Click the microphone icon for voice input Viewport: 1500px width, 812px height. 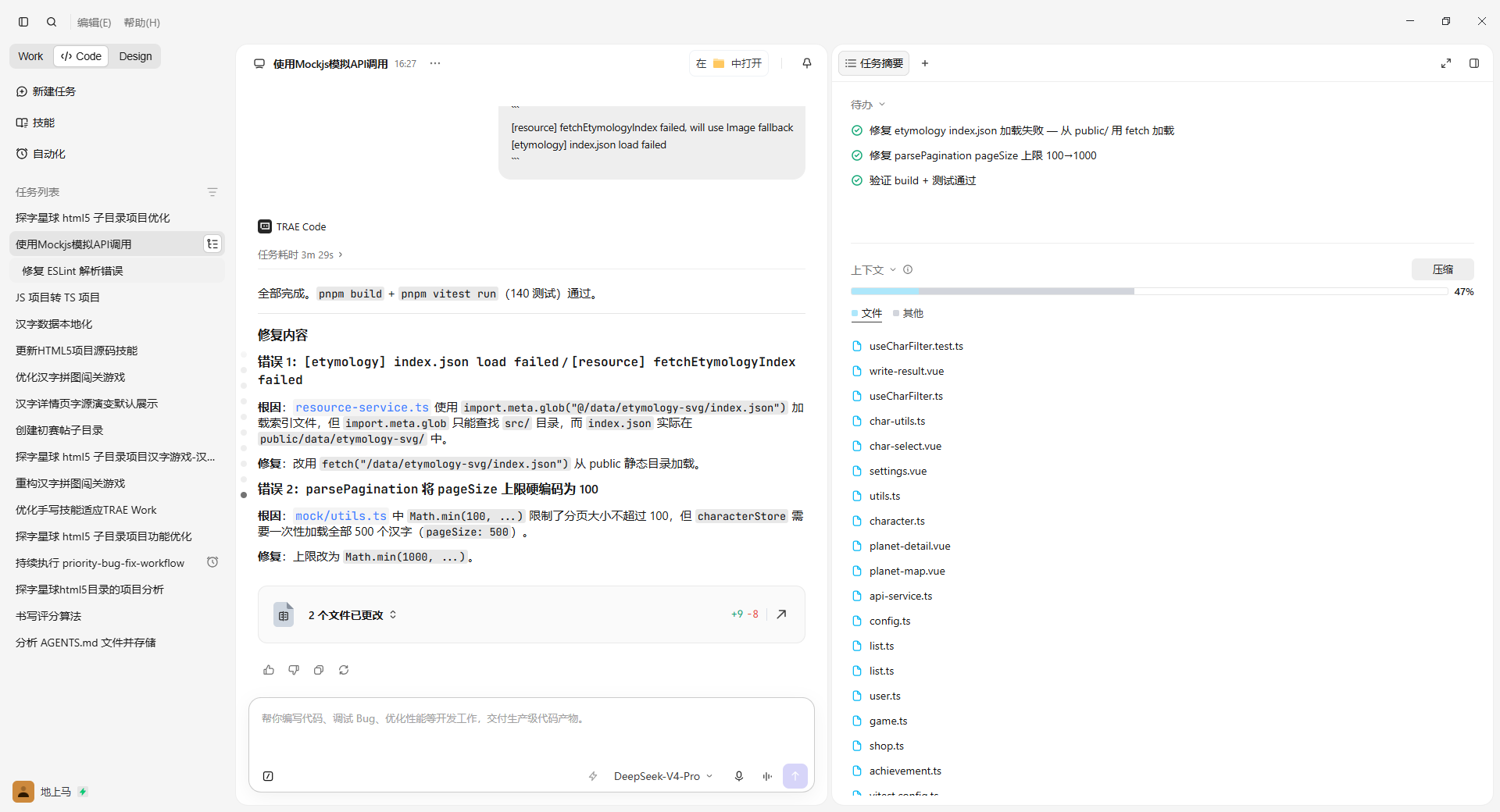(739, 776)
